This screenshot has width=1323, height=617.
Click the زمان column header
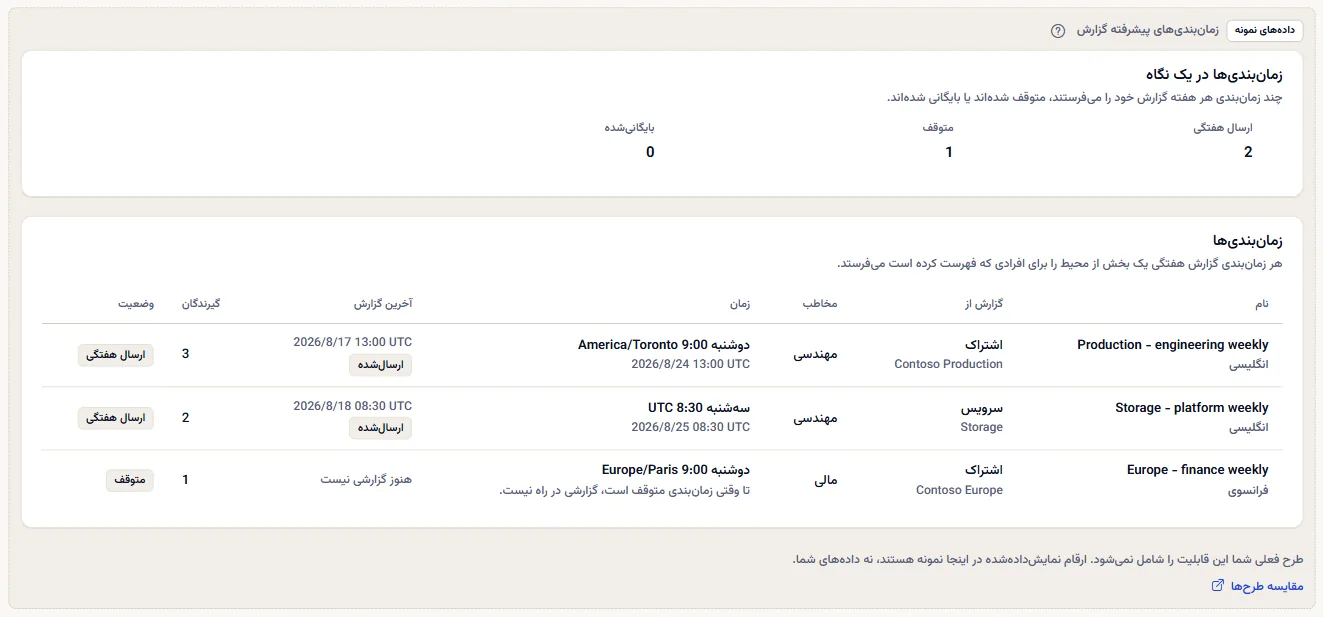[x=742, y=303]
